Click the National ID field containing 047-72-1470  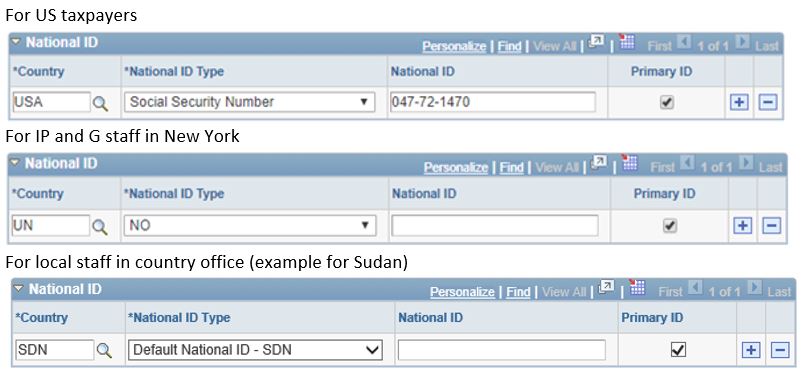(x=492, y=102)
